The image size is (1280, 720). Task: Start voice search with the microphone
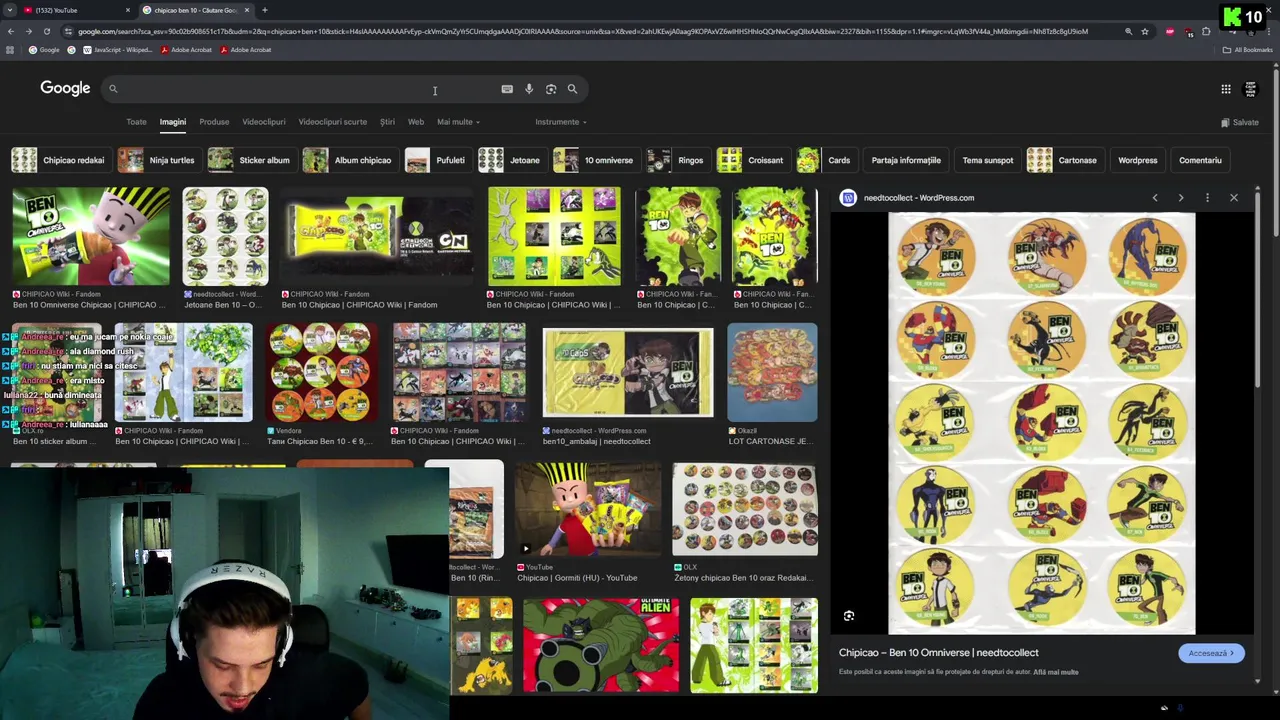(529, 89)
